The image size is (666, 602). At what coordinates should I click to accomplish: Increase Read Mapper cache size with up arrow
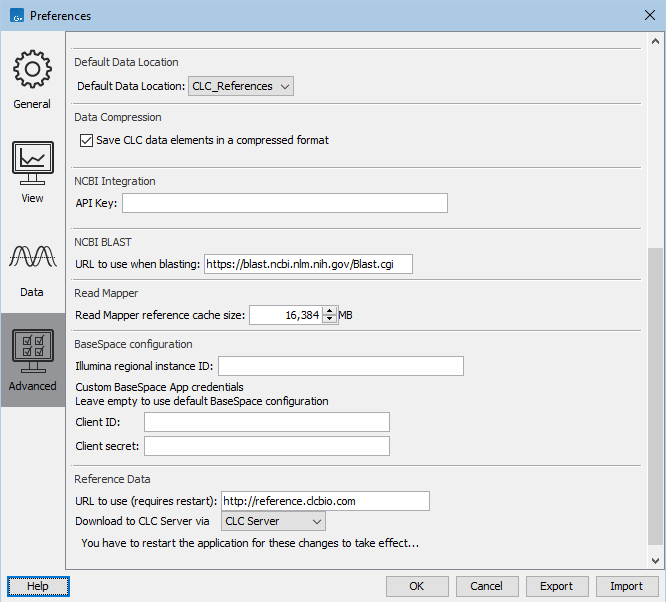tap(329, 311)
